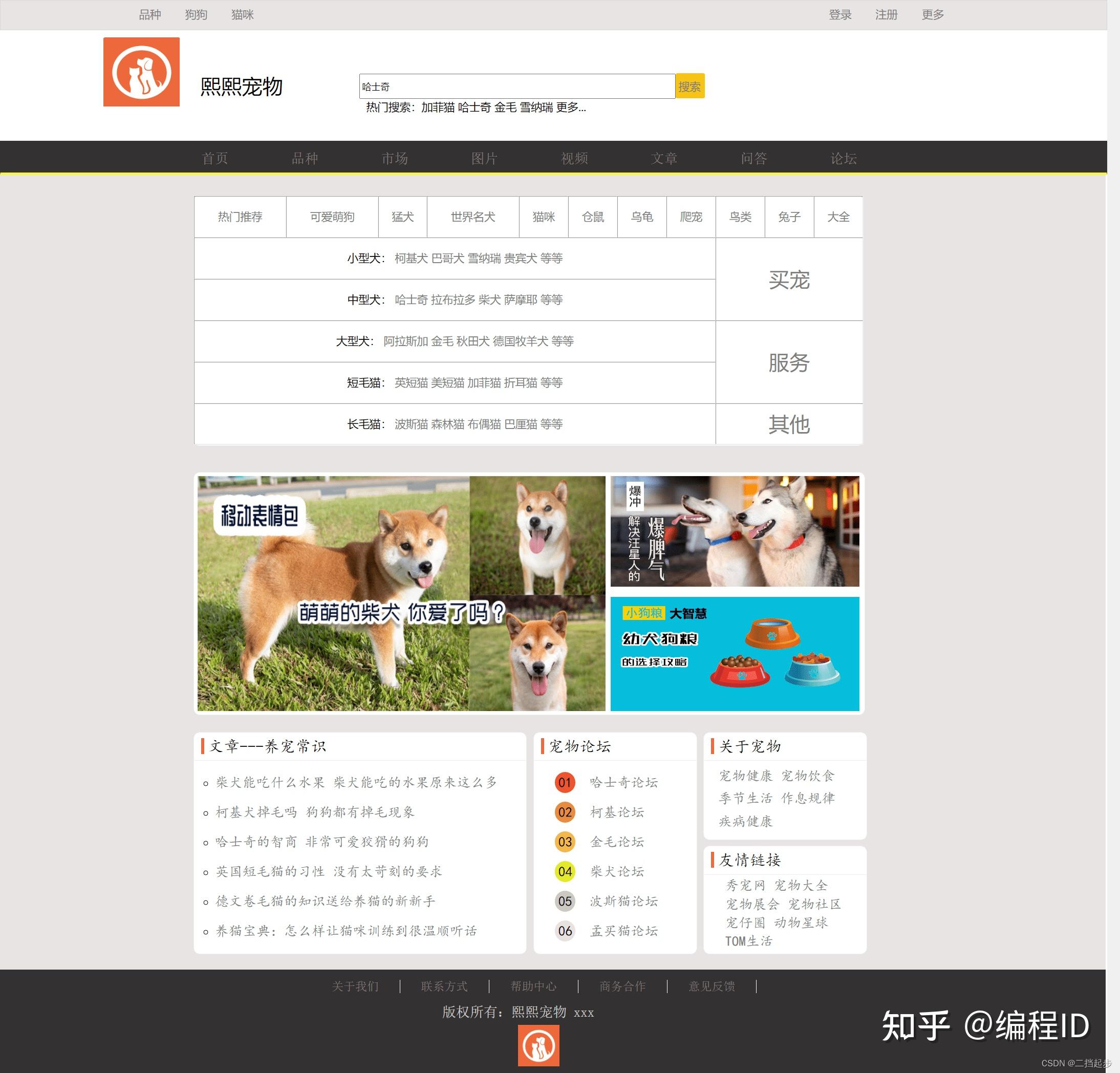Click 阿拉斯加 in the 大型犬 row

click(x=406, y=341)
